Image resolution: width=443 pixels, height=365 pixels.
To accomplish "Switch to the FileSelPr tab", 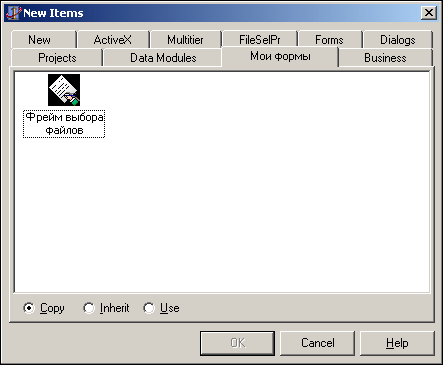I will [x=260, y=40].
